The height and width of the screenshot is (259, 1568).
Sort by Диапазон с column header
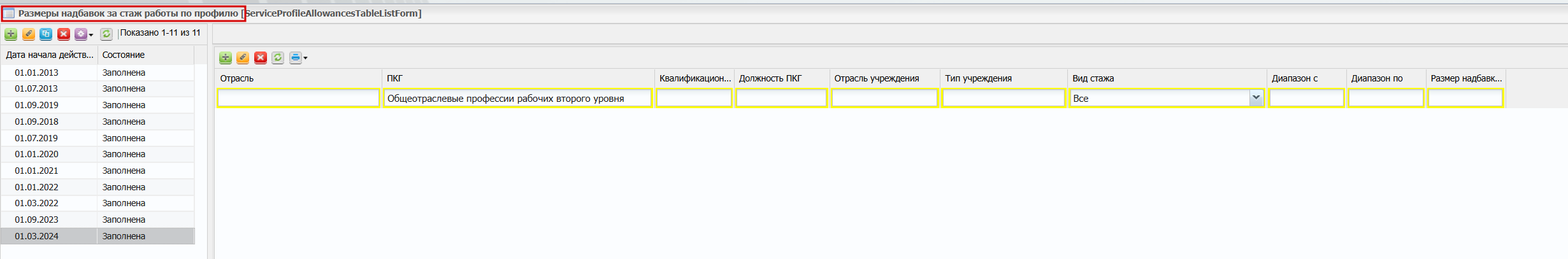(x=1306, y=78)
